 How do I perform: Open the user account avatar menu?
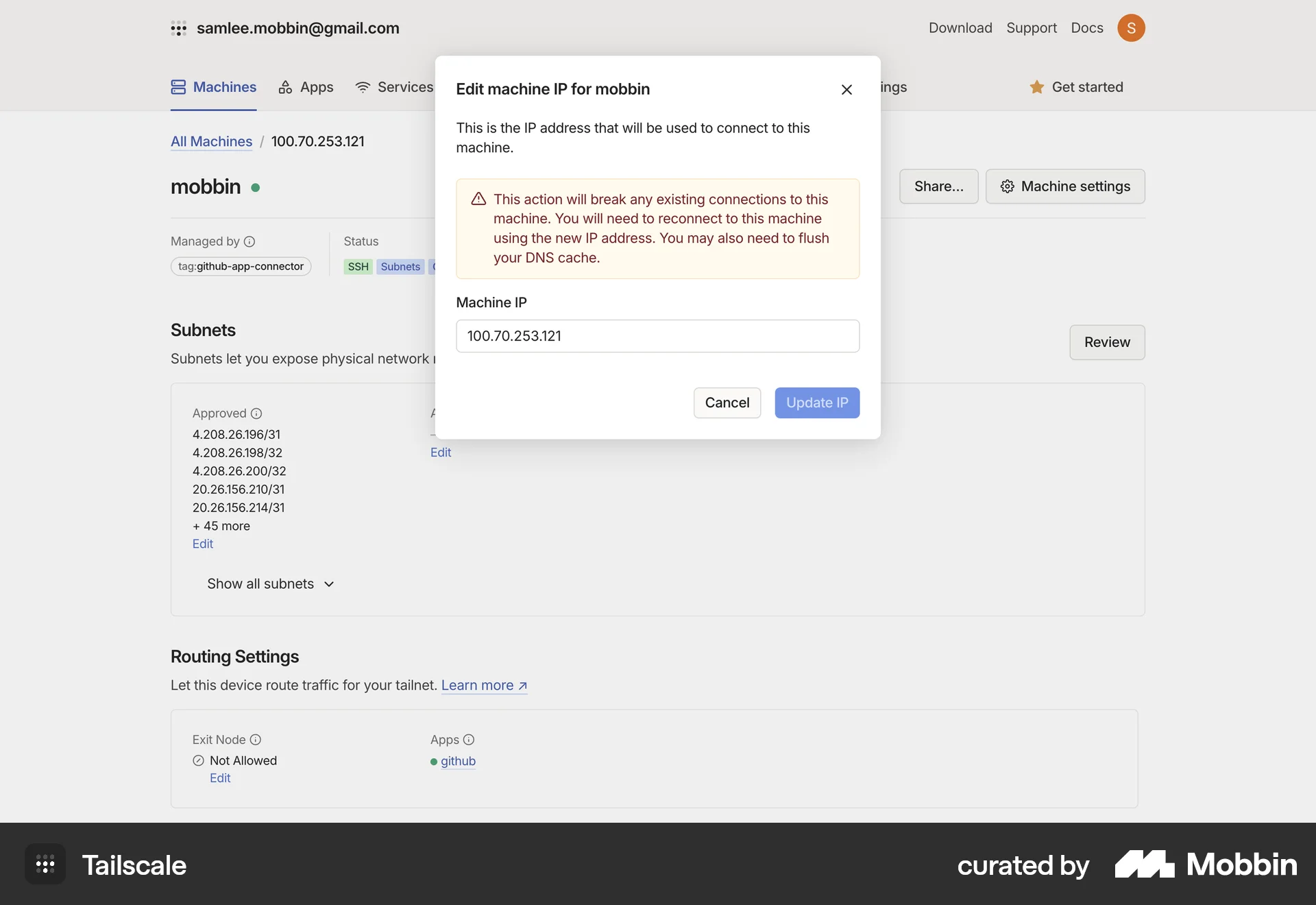1132,28
